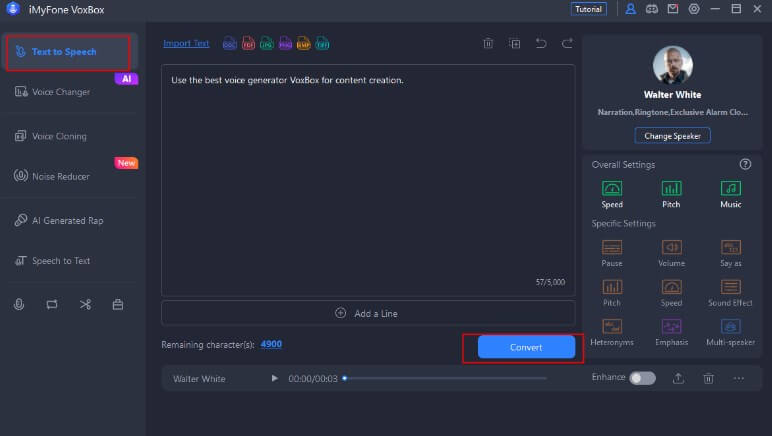The height and width of the screenshot is (436, 772).
Task: Undo the last edit
Action: 541,43
